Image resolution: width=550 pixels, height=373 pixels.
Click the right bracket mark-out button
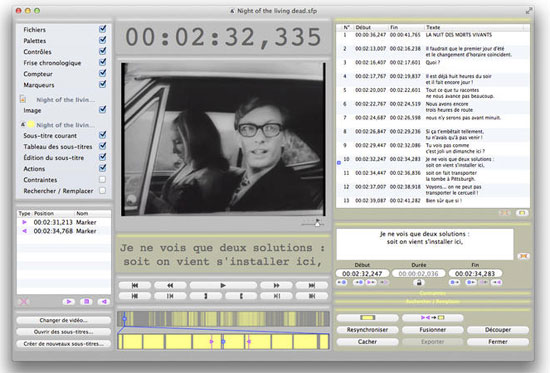(x=241, y=296)
